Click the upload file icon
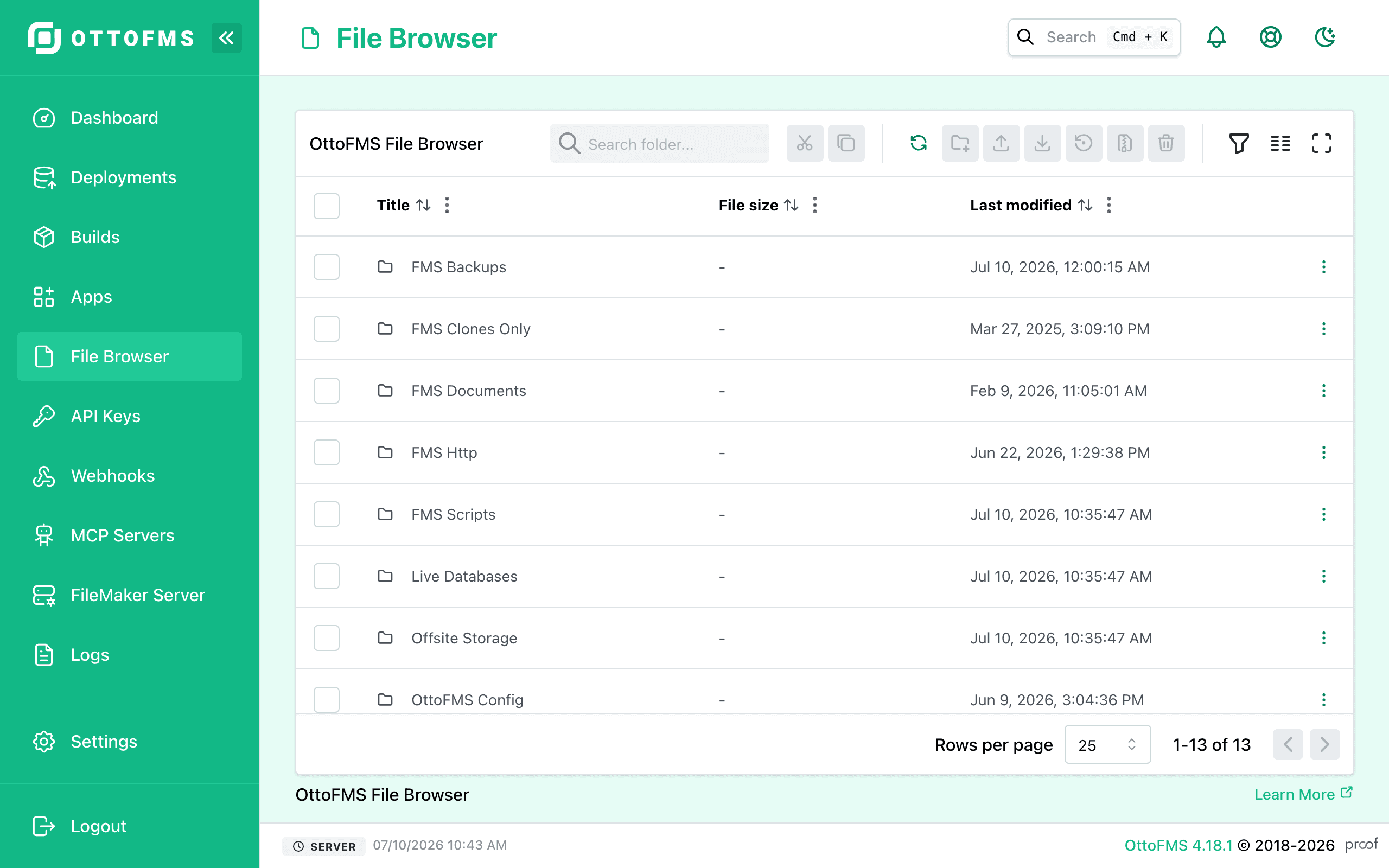Image resolution: width=1389 pixels, height=868 pixels. 1001,143
